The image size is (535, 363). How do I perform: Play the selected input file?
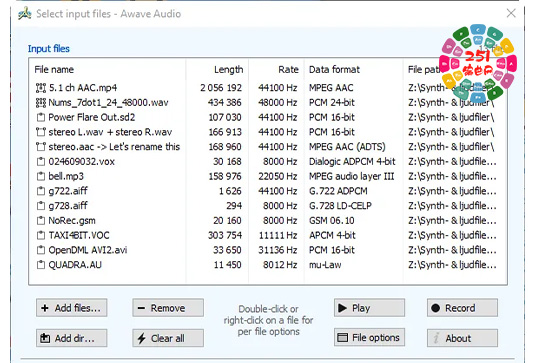click(370, 308)
